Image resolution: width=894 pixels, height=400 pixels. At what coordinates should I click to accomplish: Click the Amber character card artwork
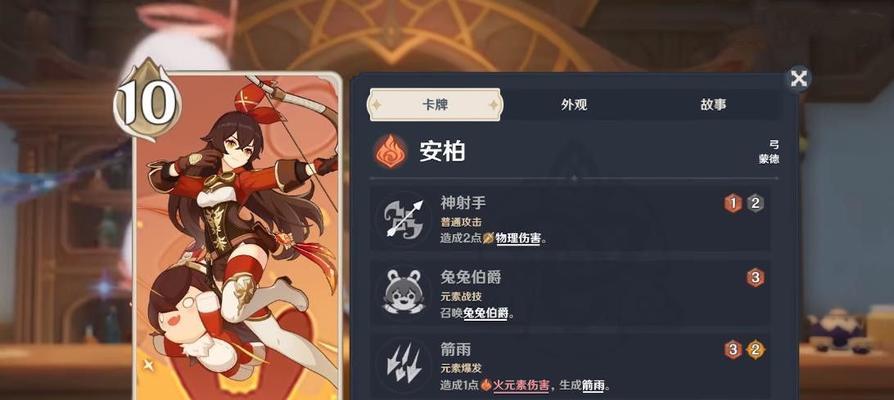[x=237, y=236]
